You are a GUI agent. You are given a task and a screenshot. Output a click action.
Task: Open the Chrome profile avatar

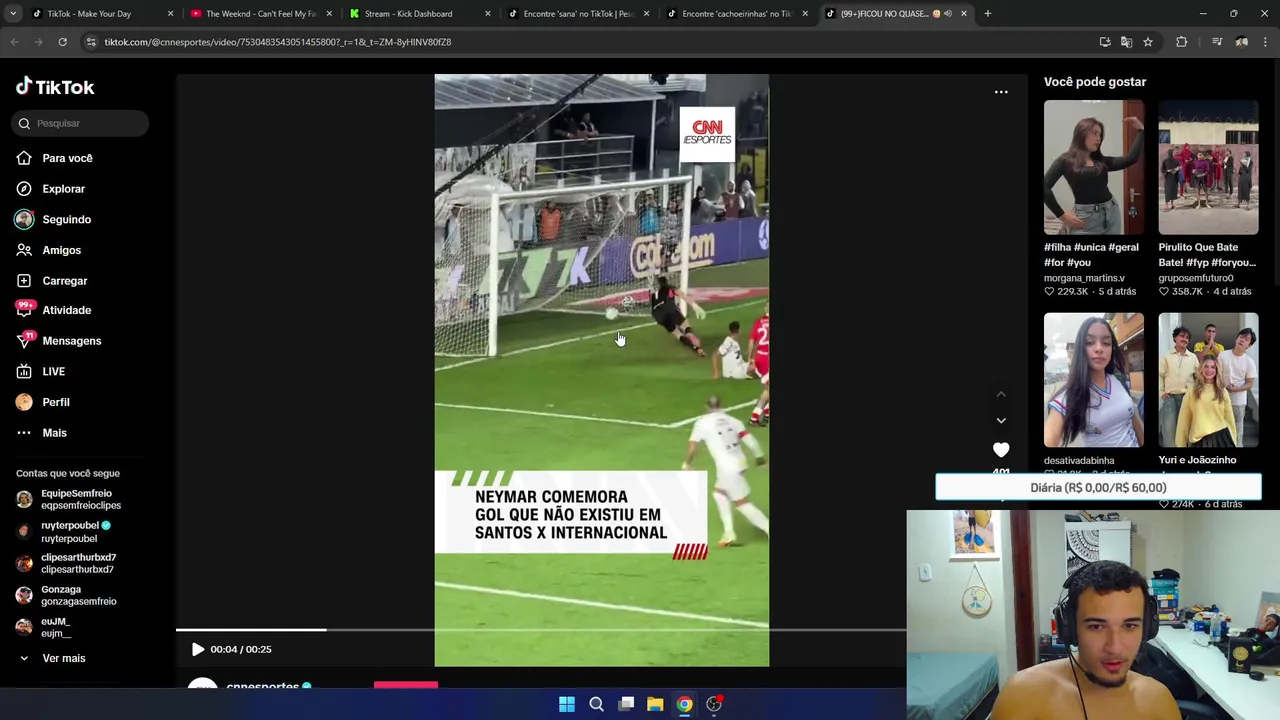coord(1241,42)
